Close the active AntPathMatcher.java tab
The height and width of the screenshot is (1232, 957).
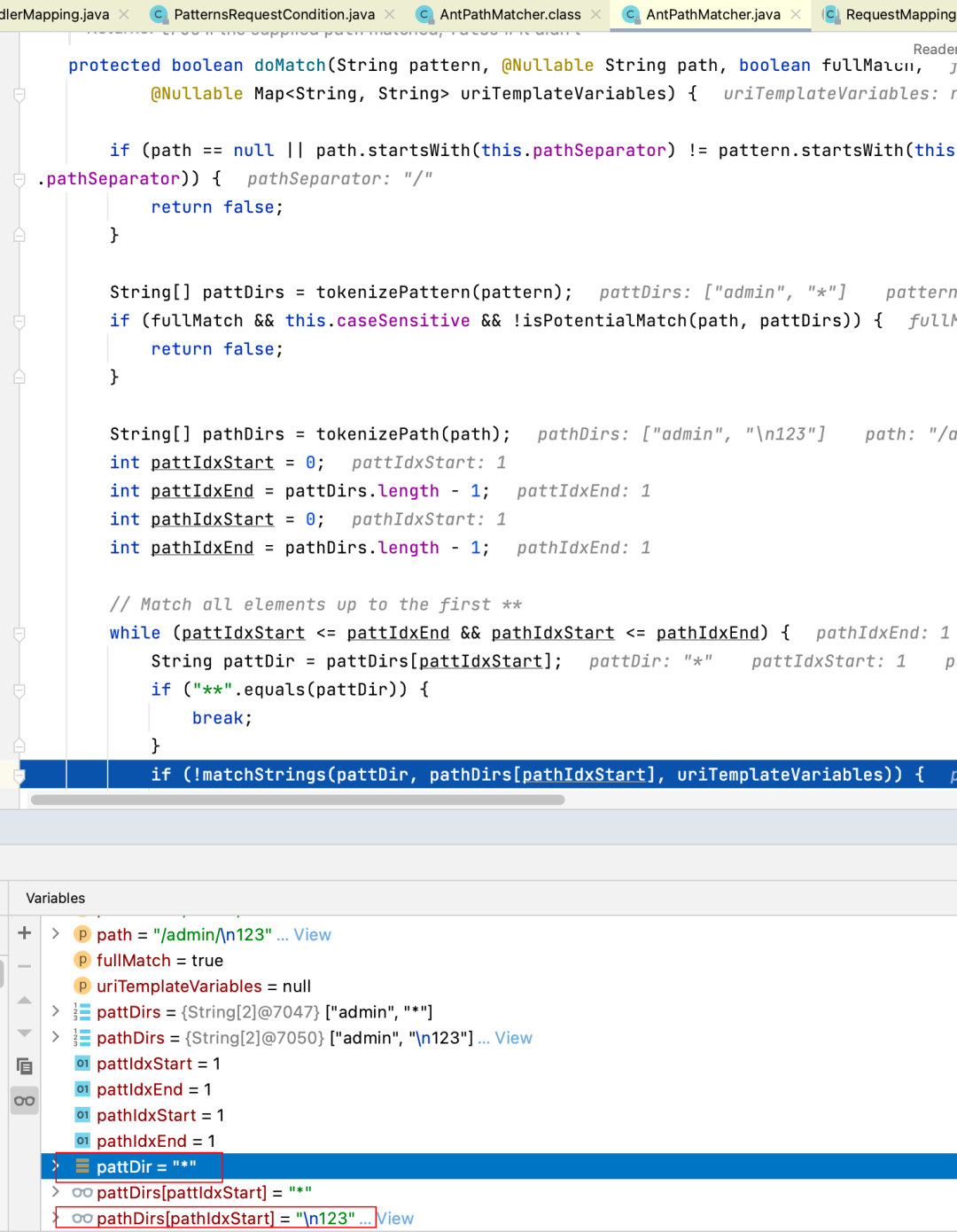coord(796,14)
